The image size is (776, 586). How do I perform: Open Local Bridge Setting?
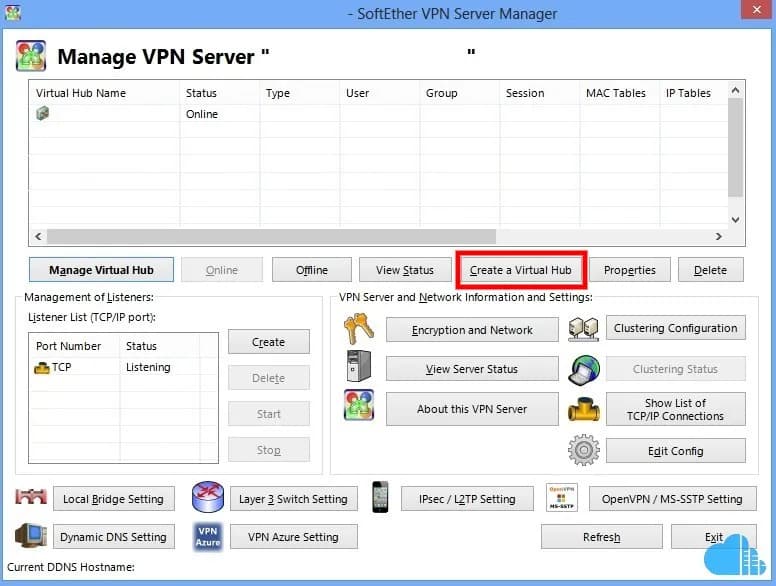[x=114, y=498]
